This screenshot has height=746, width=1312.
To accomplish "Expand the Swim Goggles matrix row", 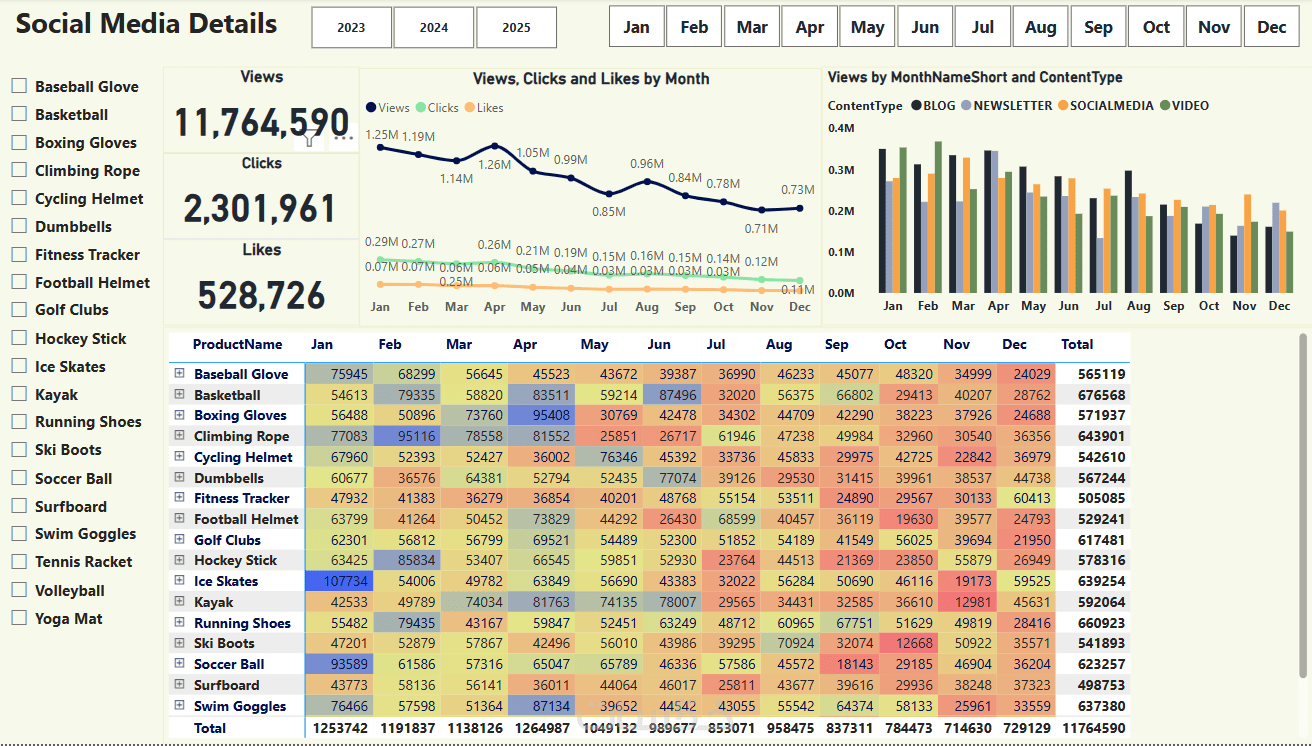I will [180, 705].
